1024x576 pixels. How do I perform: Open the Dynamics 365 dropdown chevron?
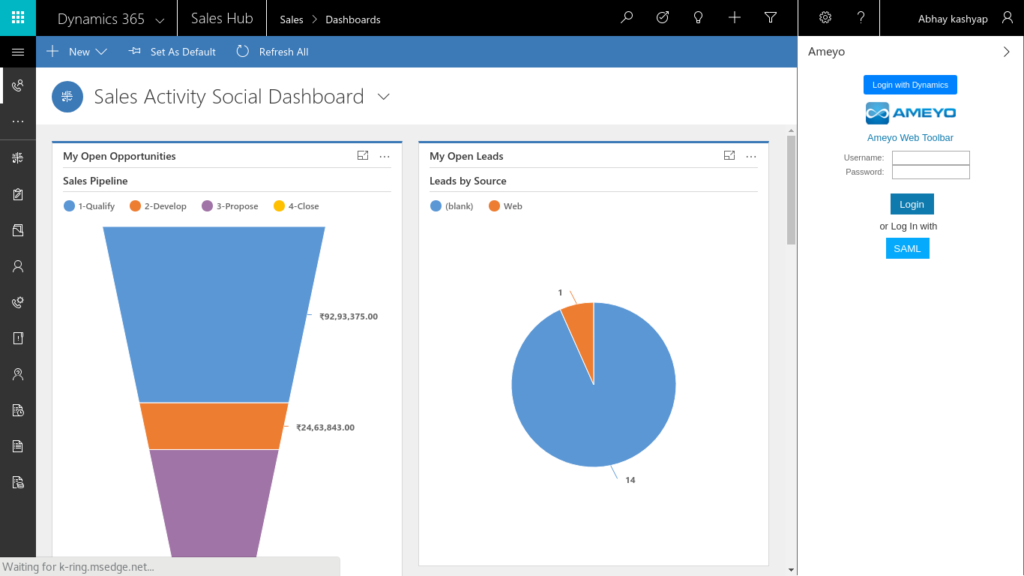[x=160, y=20]
